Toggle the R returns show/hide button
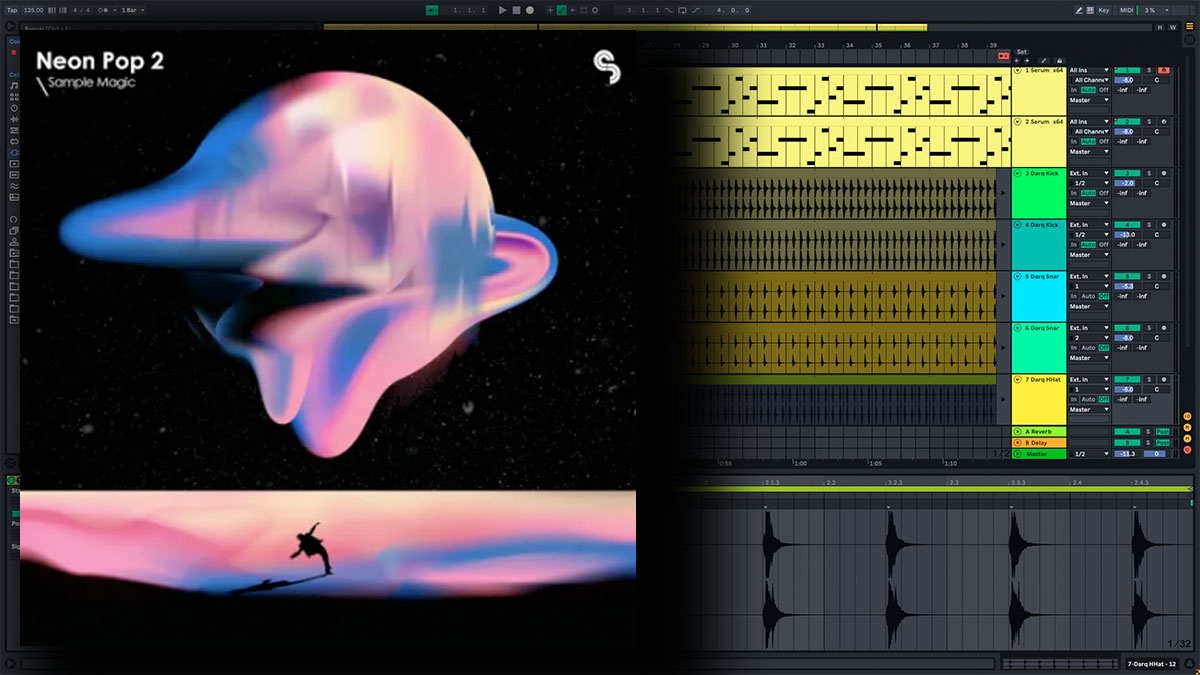The width and height of the screenshot is (1200, 675). 1187,427
